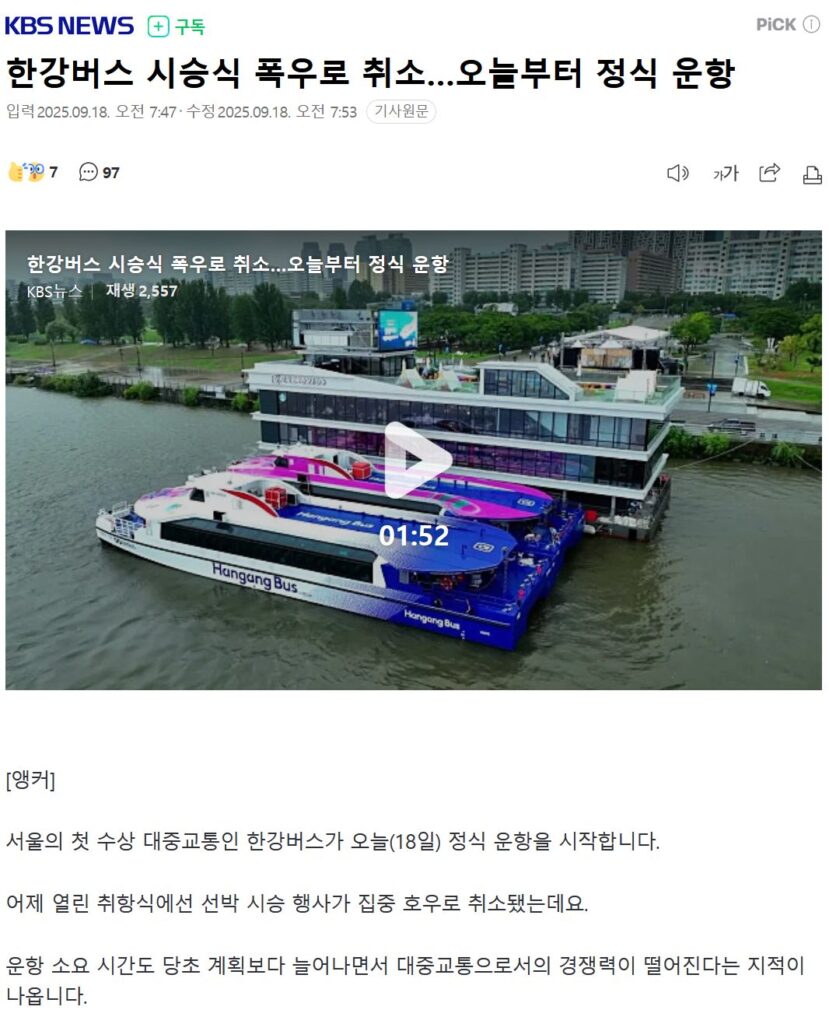The height and width of the screenshot is (1024, 829).
Task: Open the 기사원문 original article link
Action: (x=401, y=112)
